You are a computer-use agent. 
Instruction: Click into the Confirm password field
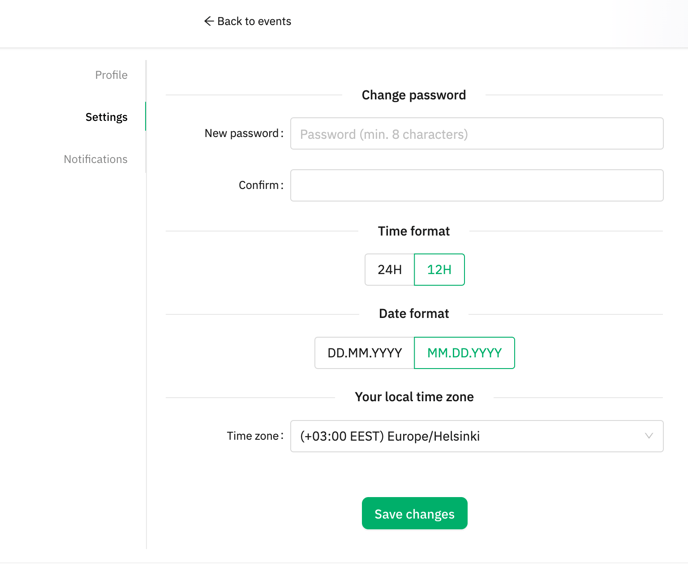477,185
